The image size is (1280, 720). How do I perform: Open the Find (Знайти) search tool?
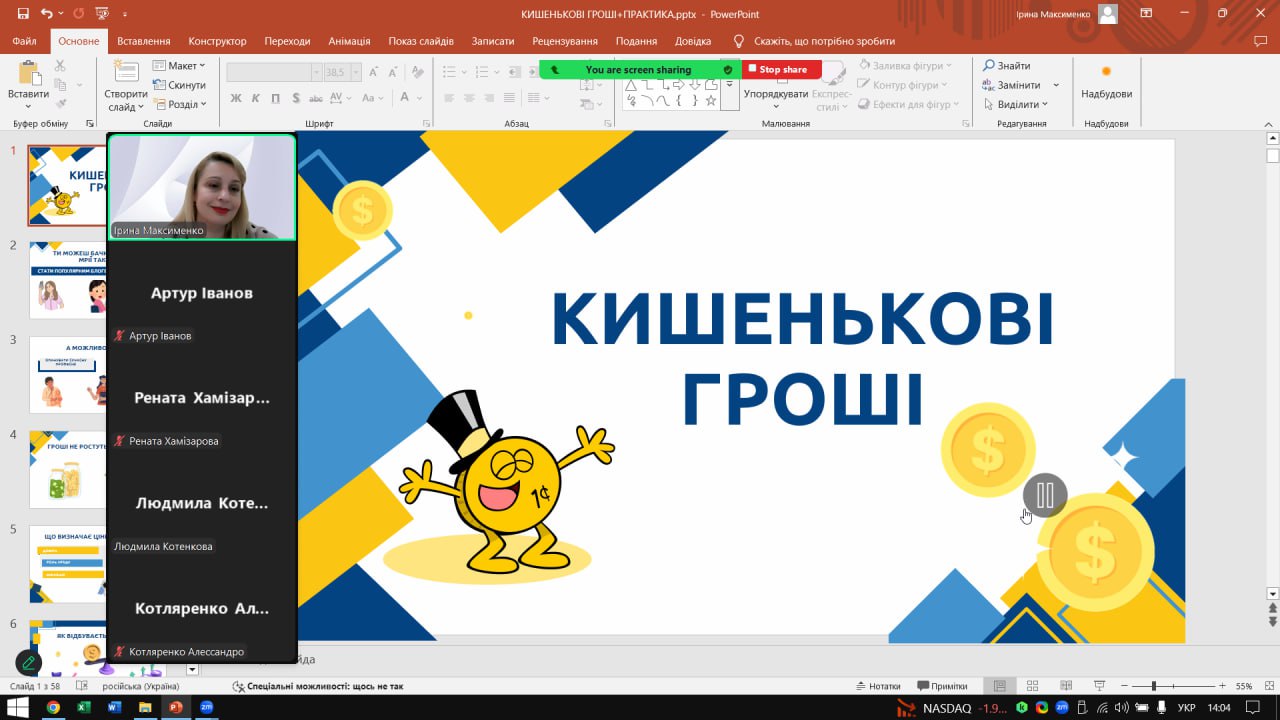click(x=1006, y=66)
